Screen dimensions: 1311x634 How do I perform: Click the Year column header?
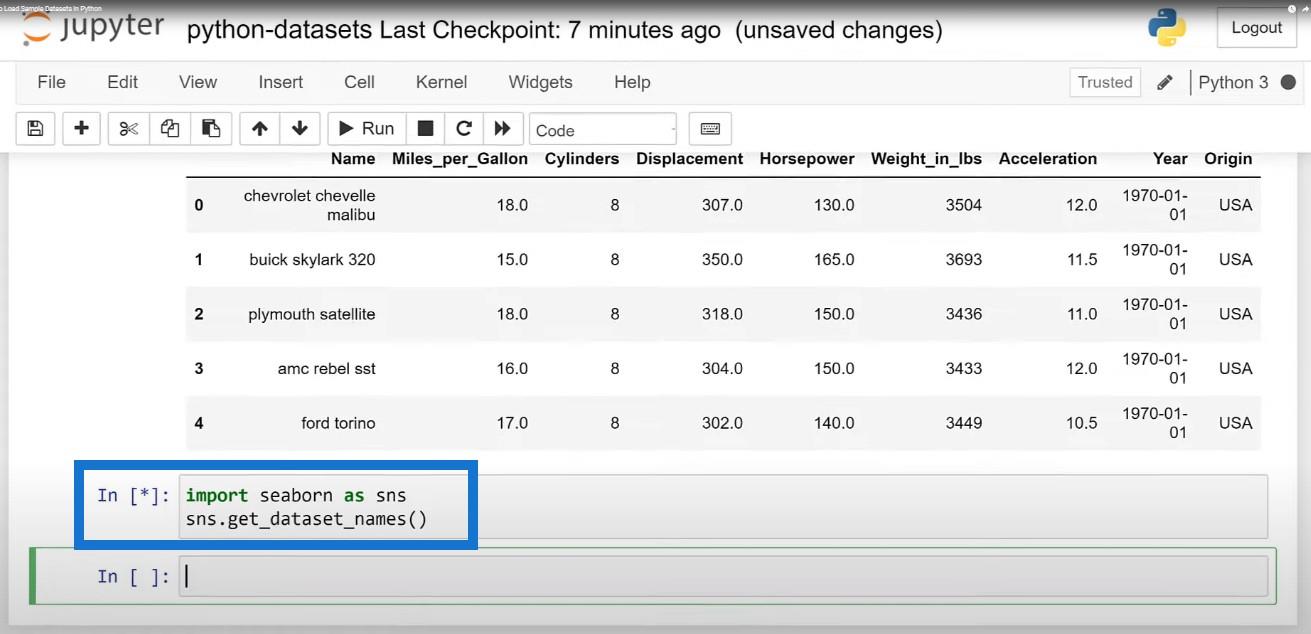pyautogui.click(x=1170, y=159)
